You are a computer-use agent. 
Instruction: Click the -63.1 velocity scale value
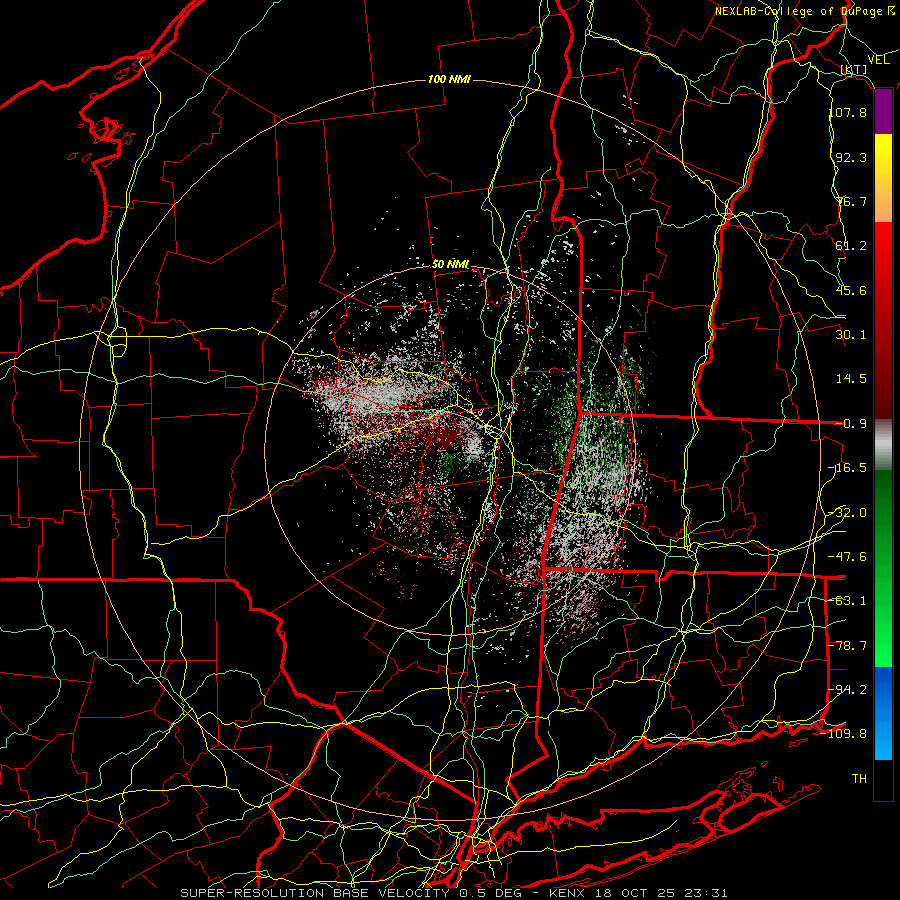point(848,601)
